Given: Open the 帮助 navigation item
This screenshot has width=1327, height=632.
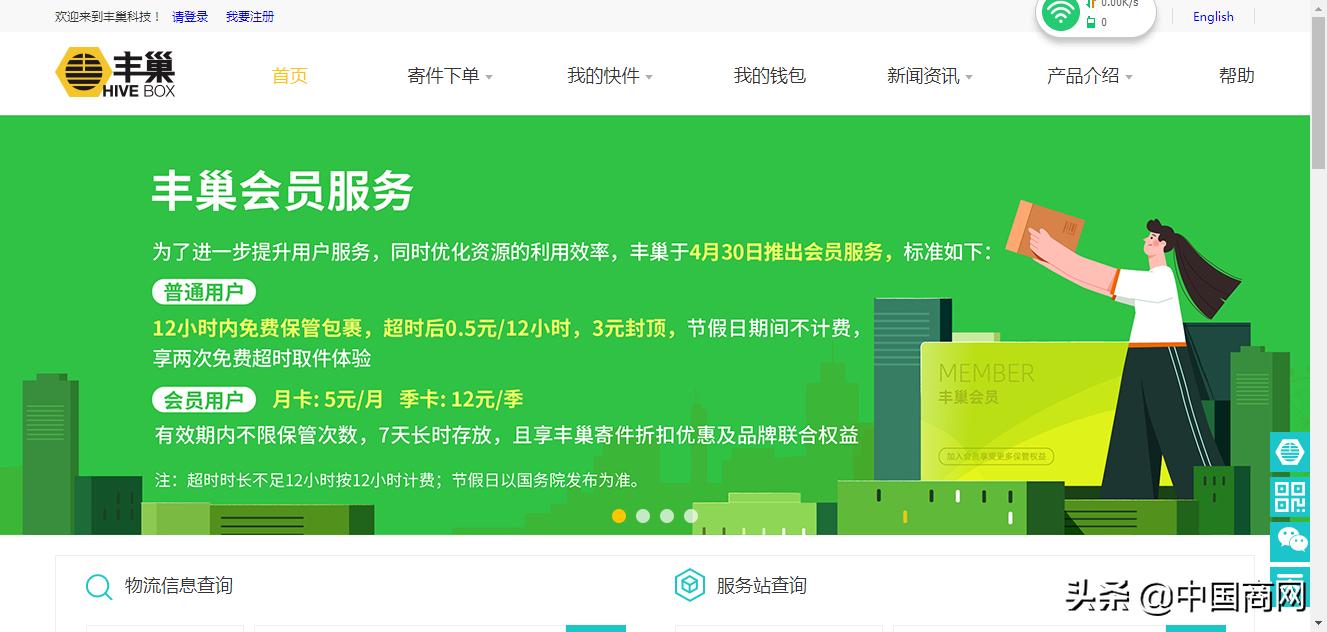Looking at the screenshot, I should click(x=1237, y=75).
